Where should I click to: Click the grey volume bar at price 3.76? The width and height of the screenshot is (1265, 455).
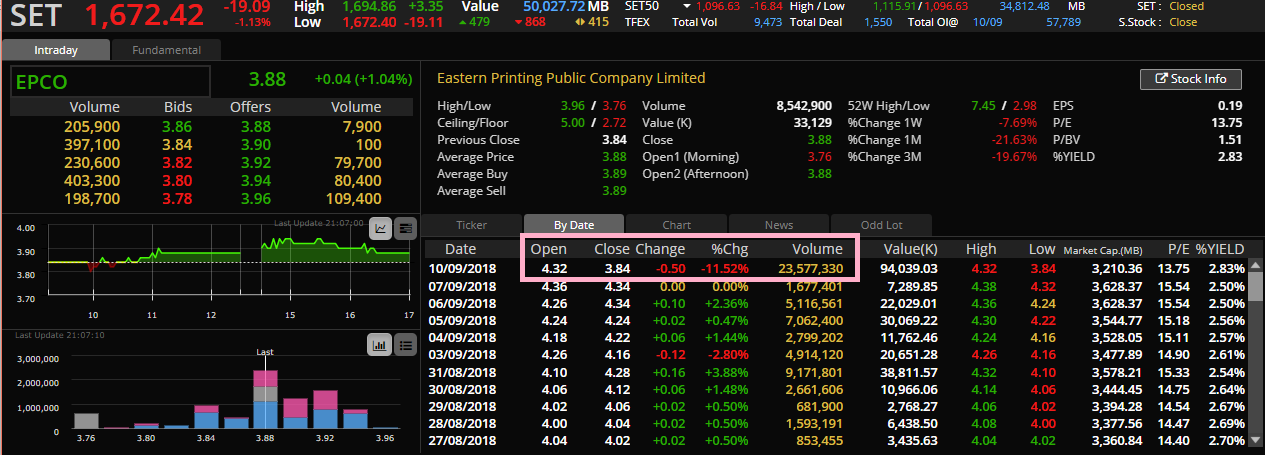(x=87, y=421)
